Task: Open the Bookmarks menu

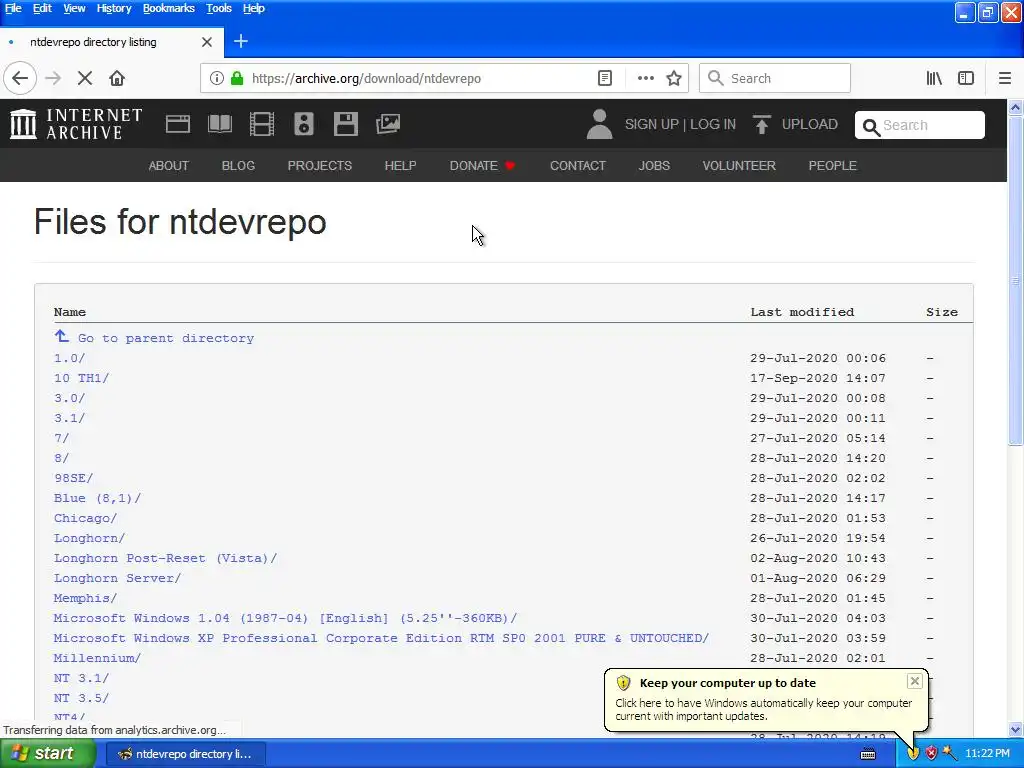Action: pos(168,8)
